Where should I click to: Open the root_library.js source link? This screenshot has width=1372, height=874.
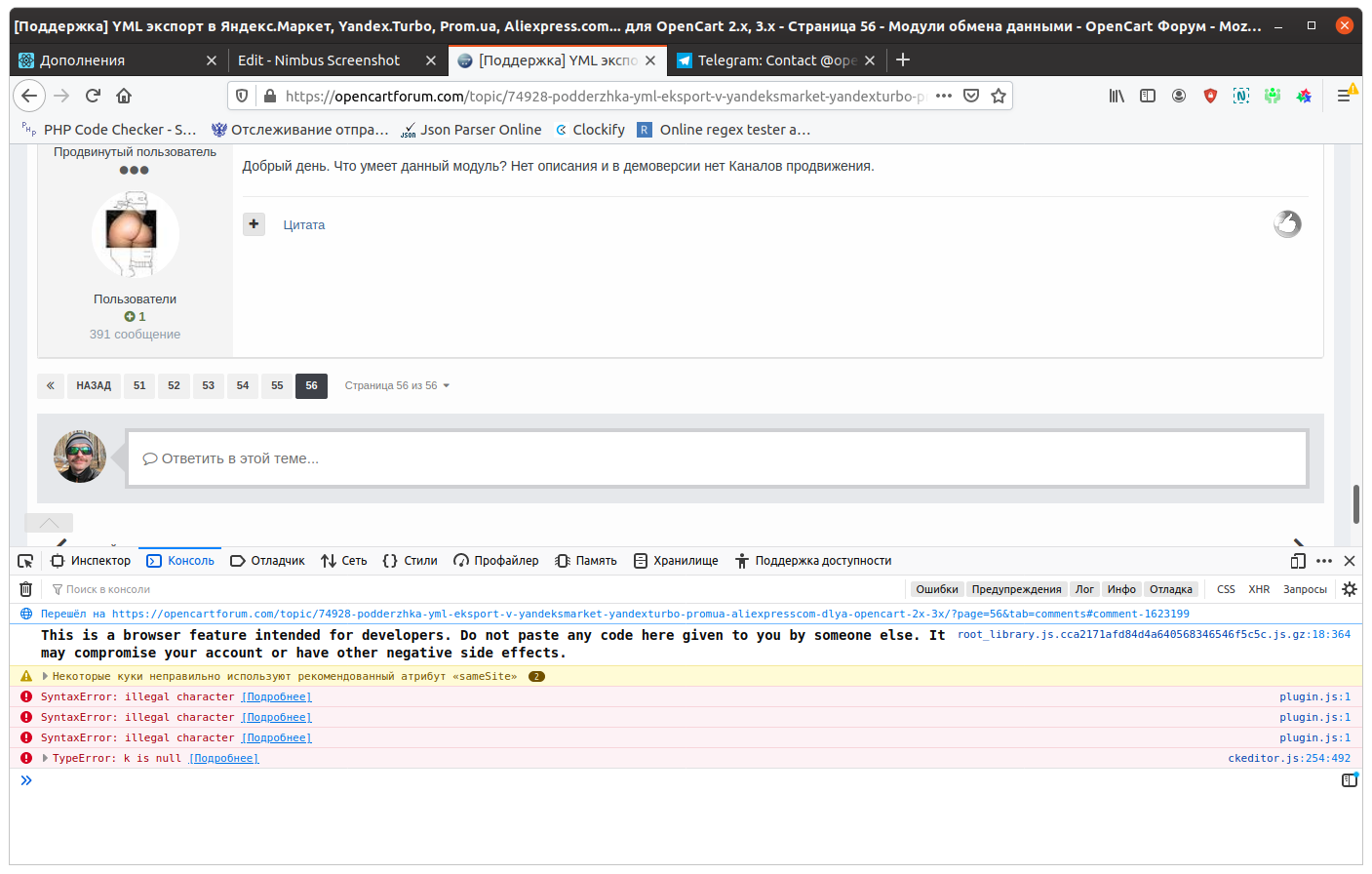[x=1154, y=634]
